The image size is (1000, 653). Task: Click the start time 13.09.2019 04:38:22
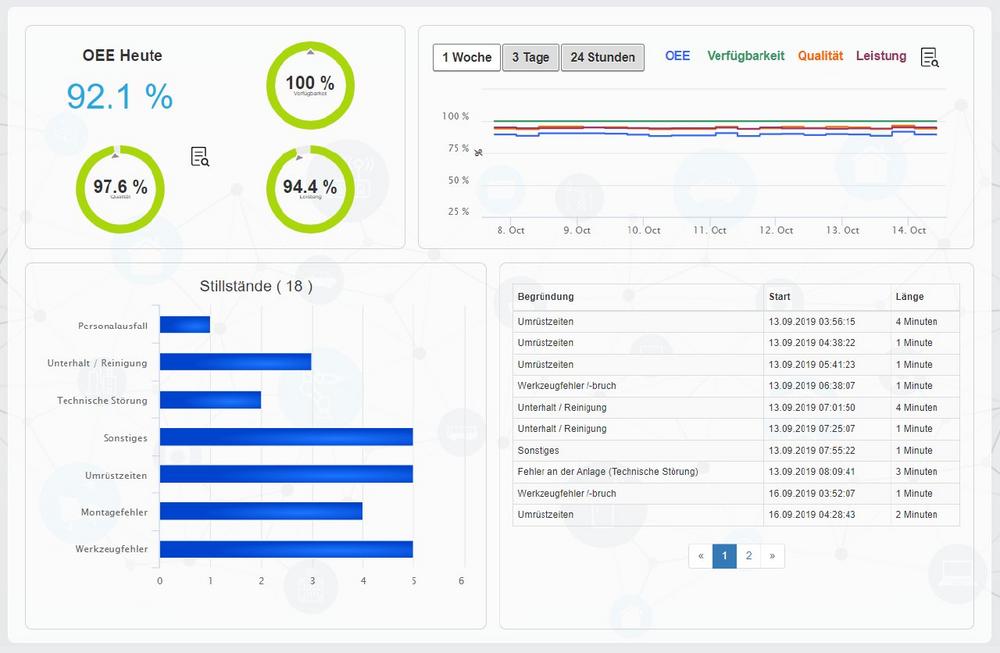pyautogui.click(x=812, y=343)
